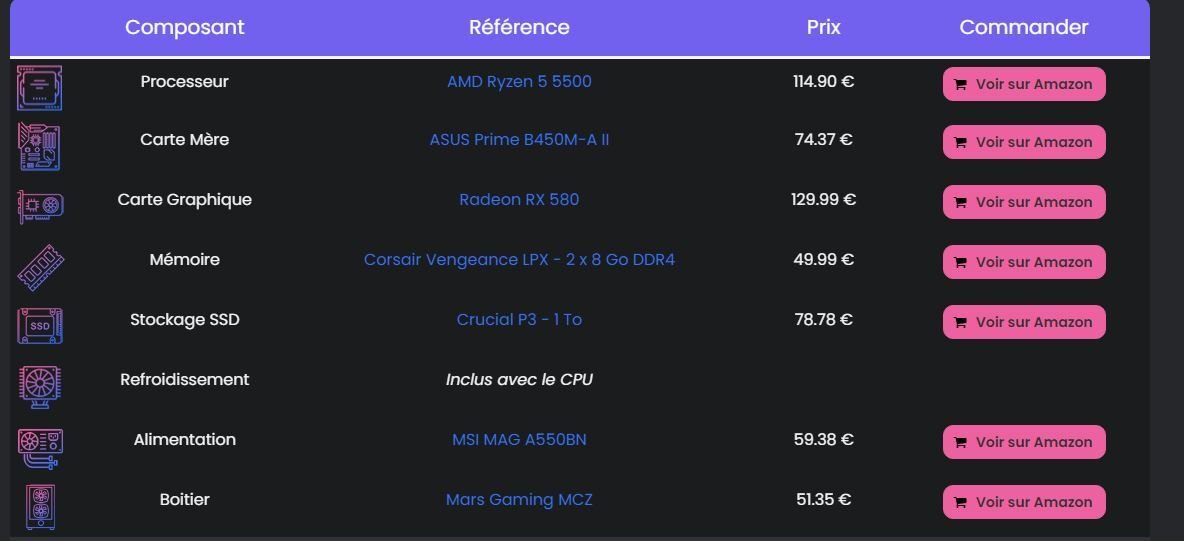Click the Stockage SSD drive icon
Screen dimensions: 1184x541
40,326
